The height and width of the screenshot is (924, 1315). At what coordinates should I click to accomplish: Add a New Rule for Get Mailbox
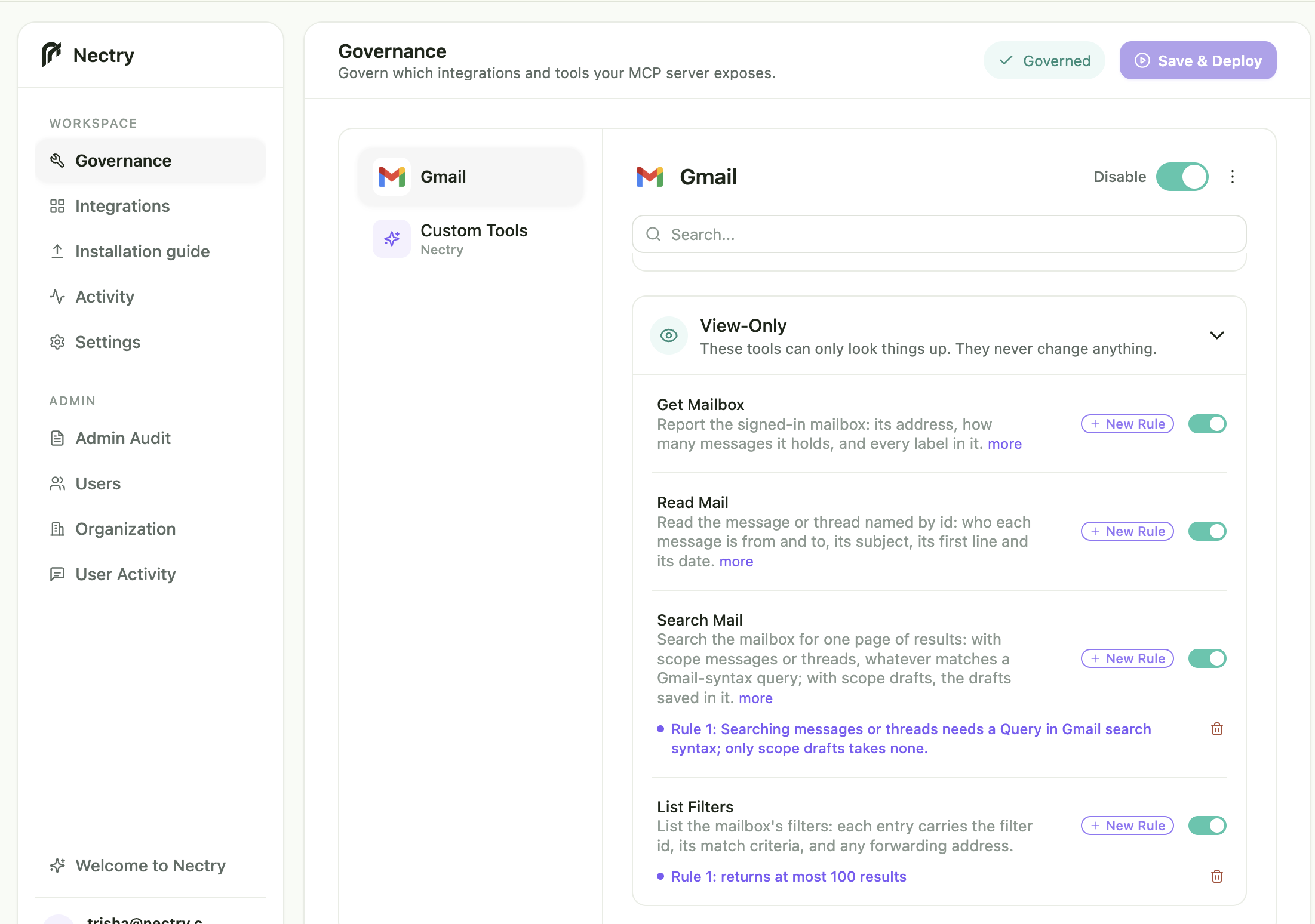1127,424
